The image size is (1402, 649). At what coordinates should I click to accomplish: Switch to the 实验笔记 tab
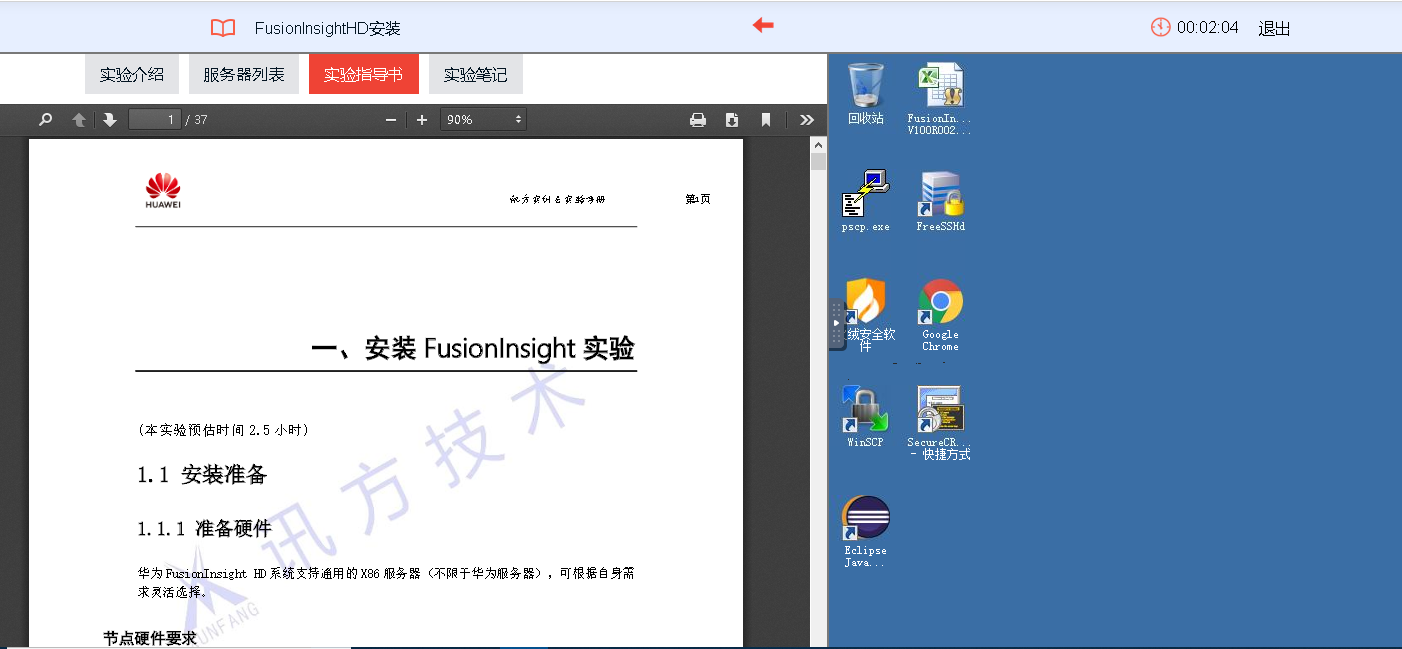[x=475, y=73]
